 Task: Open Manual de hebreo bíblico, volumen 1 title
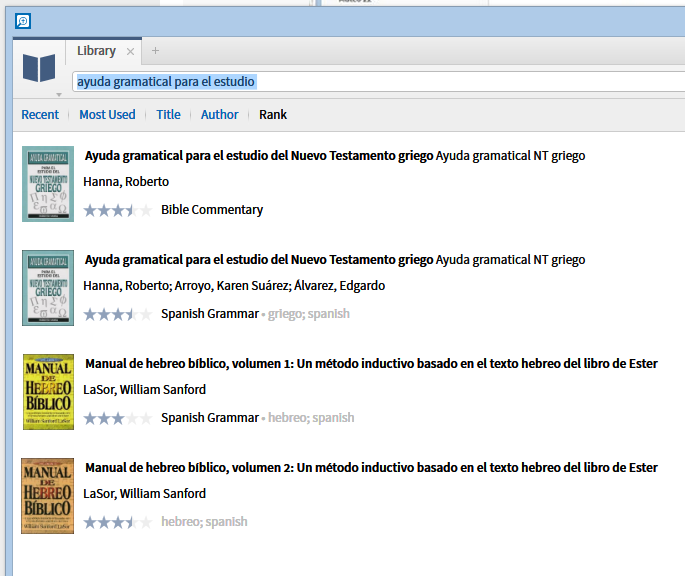tap(371, 364)
